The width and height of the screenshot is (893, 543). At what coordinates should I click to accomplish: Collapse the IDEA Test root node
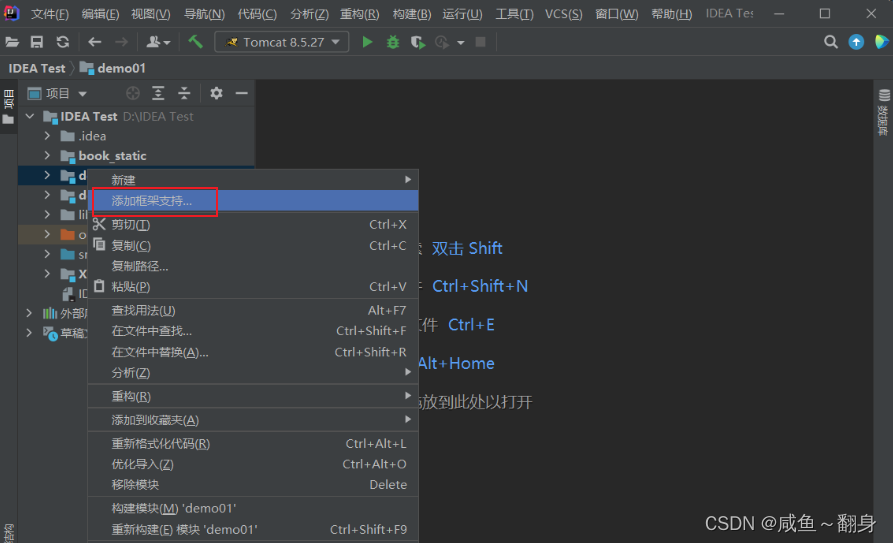pyautogui.click(x=30, y=116)
